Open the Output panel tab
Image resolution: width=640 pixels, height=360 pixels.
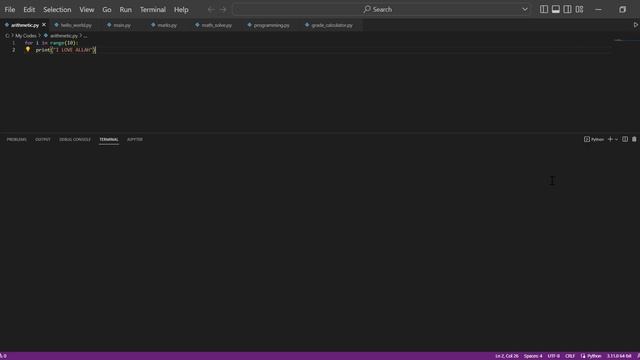pyautogui.click(x=43, y=140)
